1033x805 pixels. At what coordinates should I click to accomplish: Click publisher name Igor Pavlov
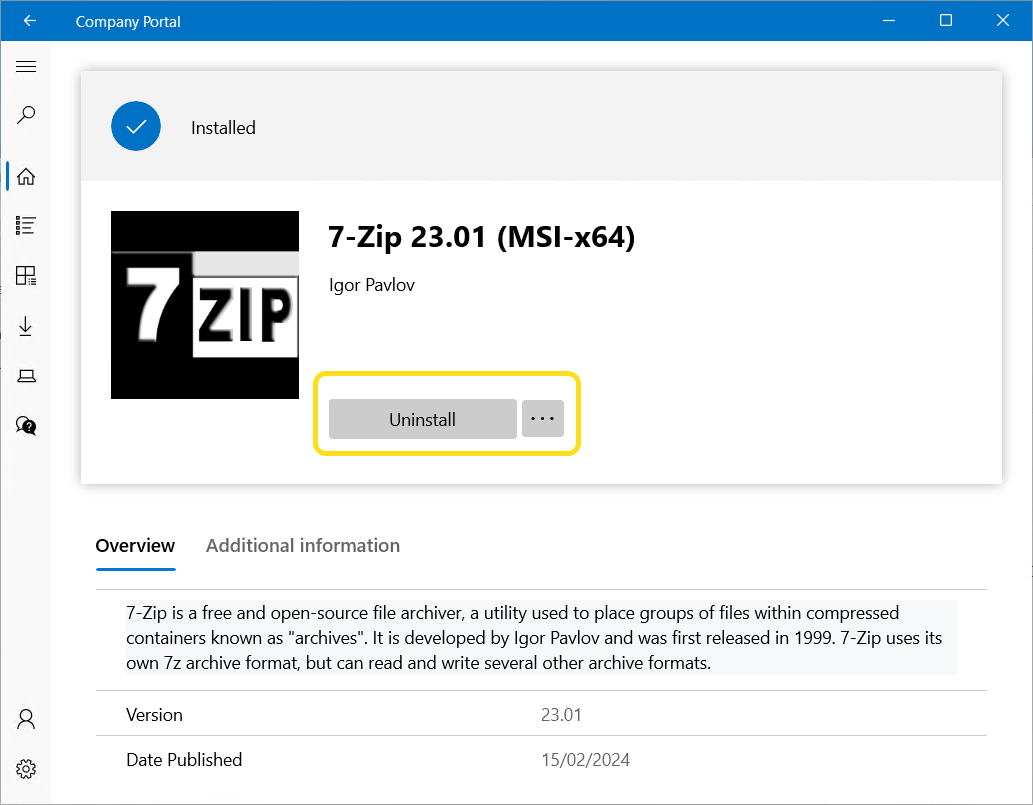[x=372, y=285]
